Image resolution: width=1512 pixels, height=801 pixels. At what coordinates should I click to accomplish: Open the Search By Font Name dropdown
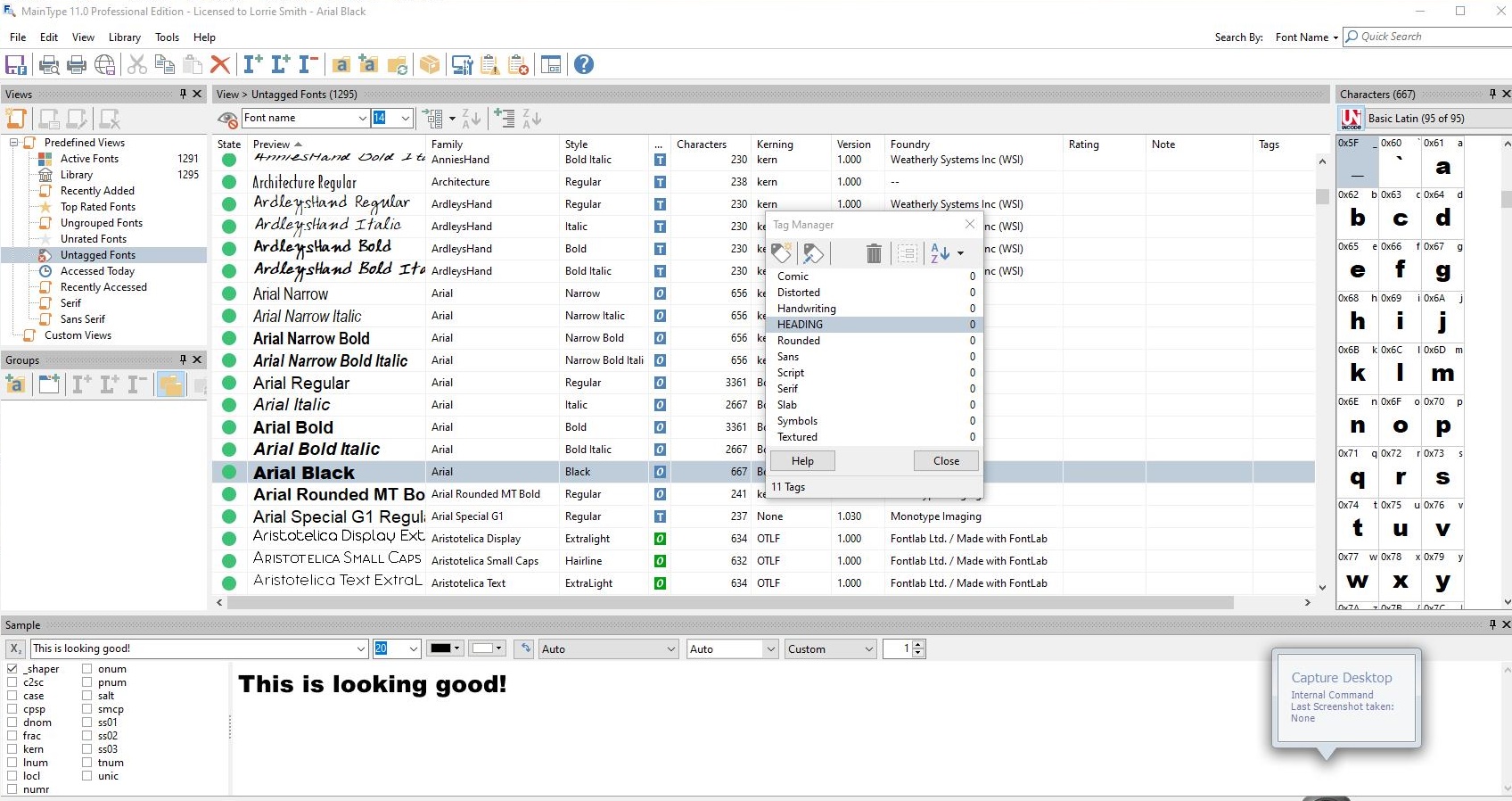click(x=1307, y=37)
